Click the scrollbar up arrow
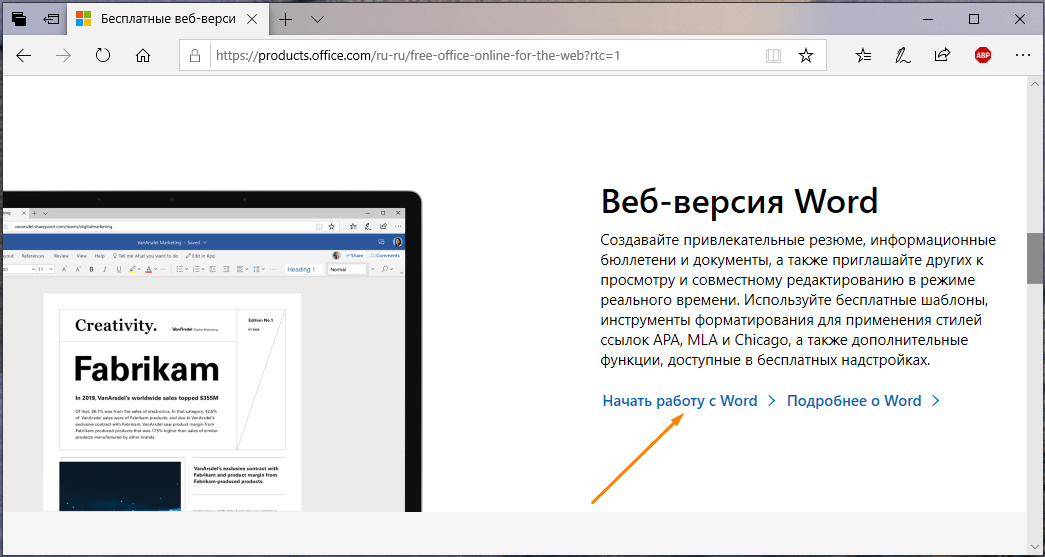The height and width of the screenshot is (557, 1045). pyautogui.click(x=1034, y=84)
